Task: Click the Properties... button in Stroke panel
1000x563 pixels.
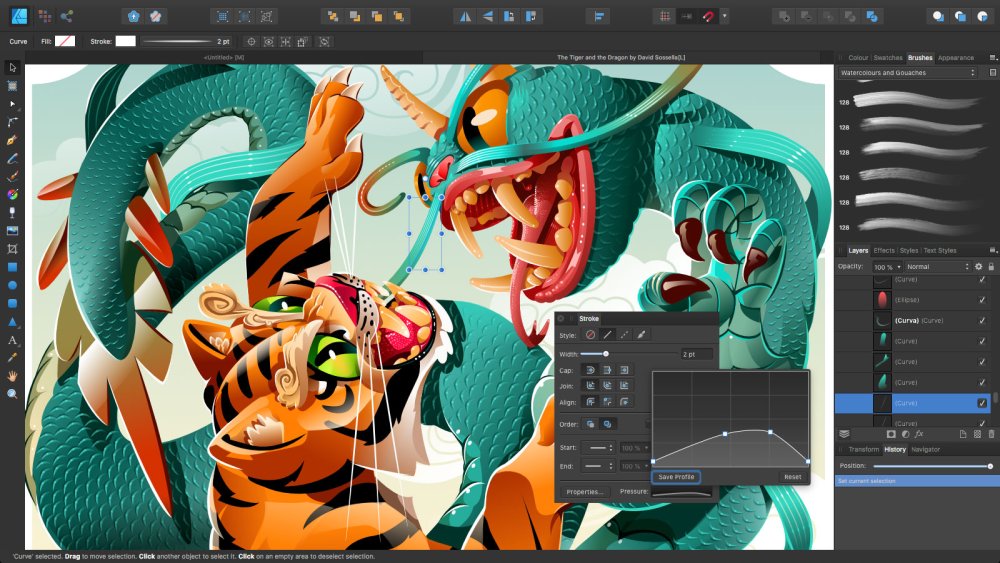Action: (x=584, y=492)
